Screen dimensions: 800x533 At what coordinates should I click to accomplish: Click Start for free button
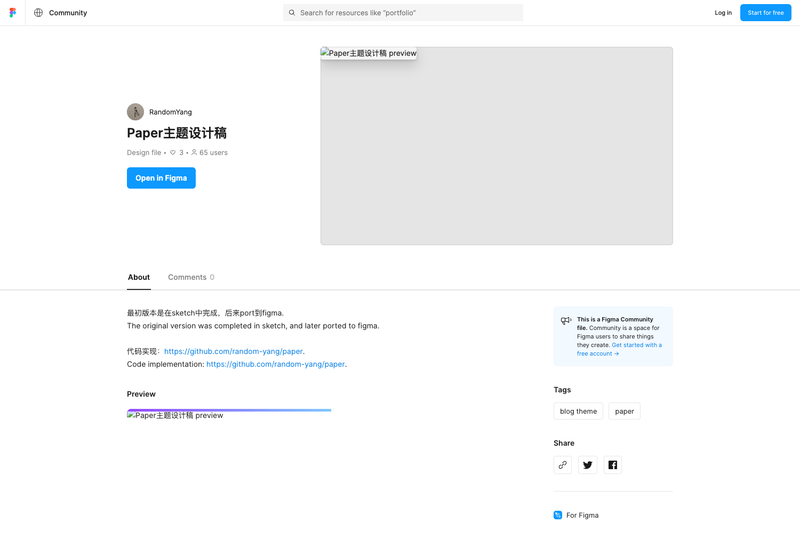[x=765, y=13]
